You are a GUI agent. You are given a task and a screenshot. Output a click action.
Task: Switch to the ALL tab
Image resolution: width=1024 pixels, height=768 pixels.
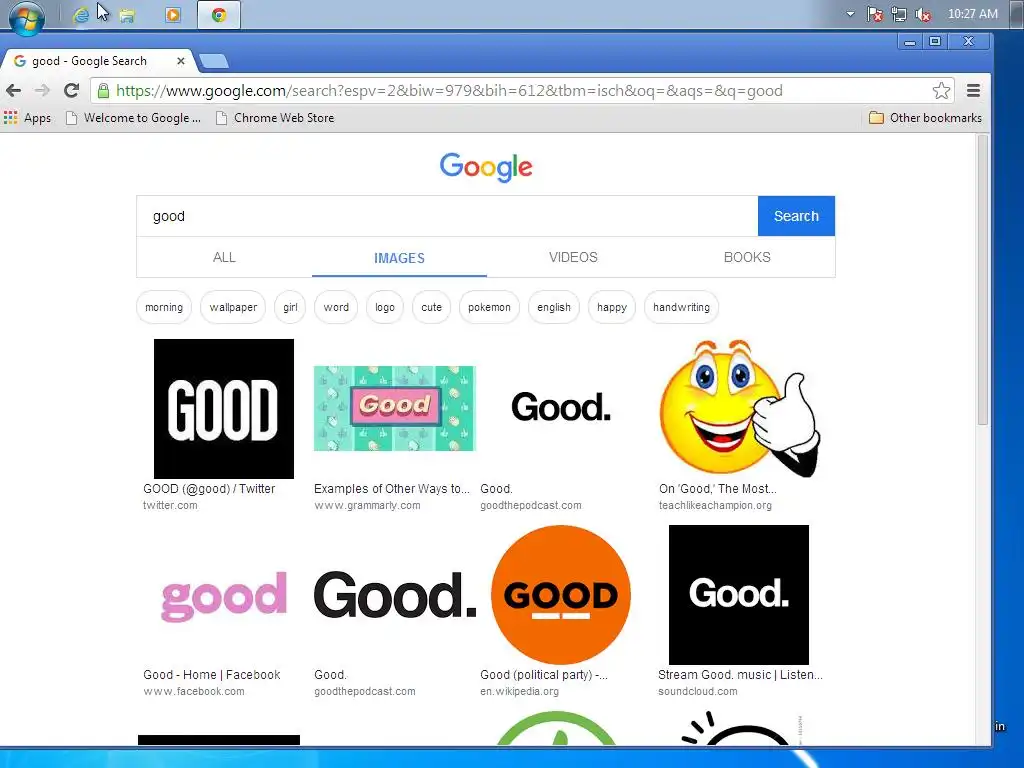(x=224, y=257)
